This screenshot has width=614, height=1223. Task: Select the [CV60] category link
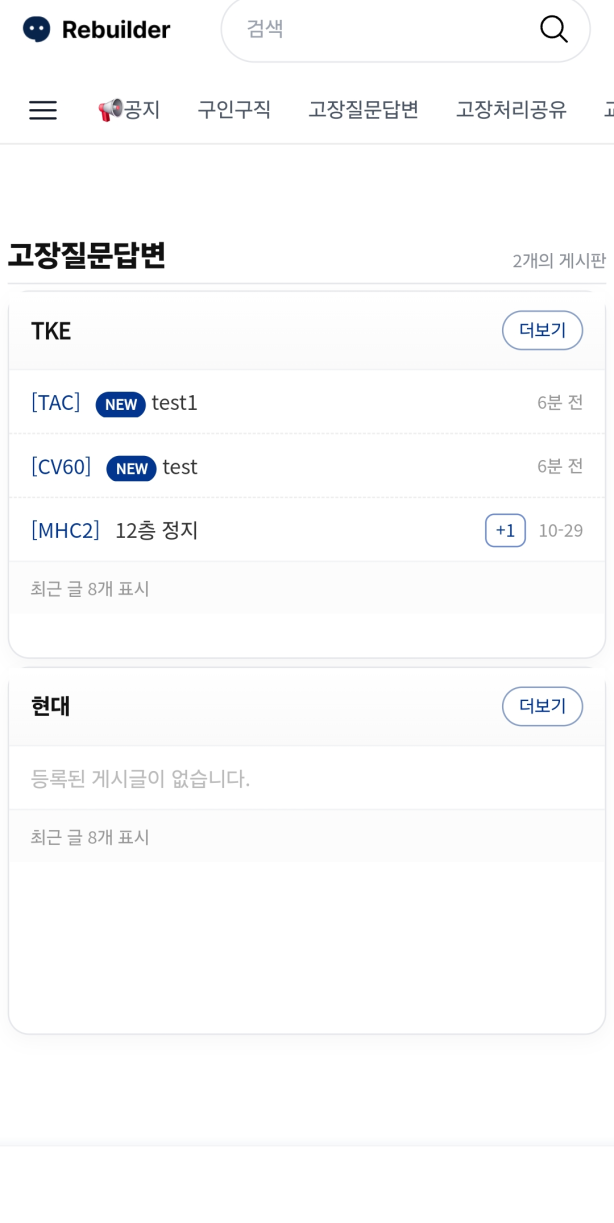[x=61, y=467]
